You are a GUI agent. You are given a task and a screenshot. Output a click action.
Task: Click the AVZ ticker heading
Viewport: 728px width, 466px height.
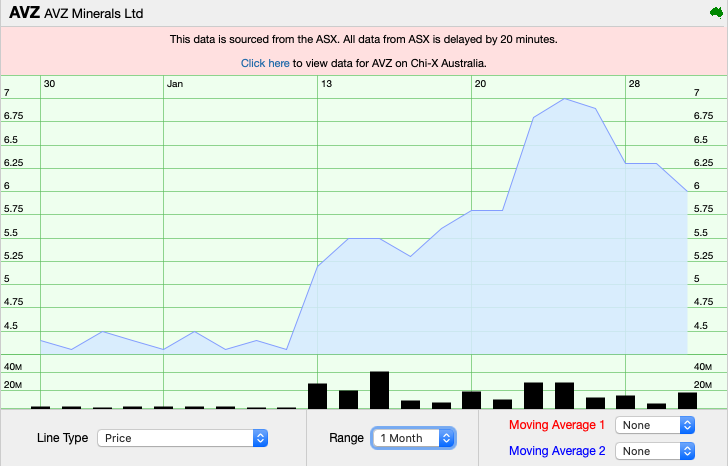pos(24,13)
